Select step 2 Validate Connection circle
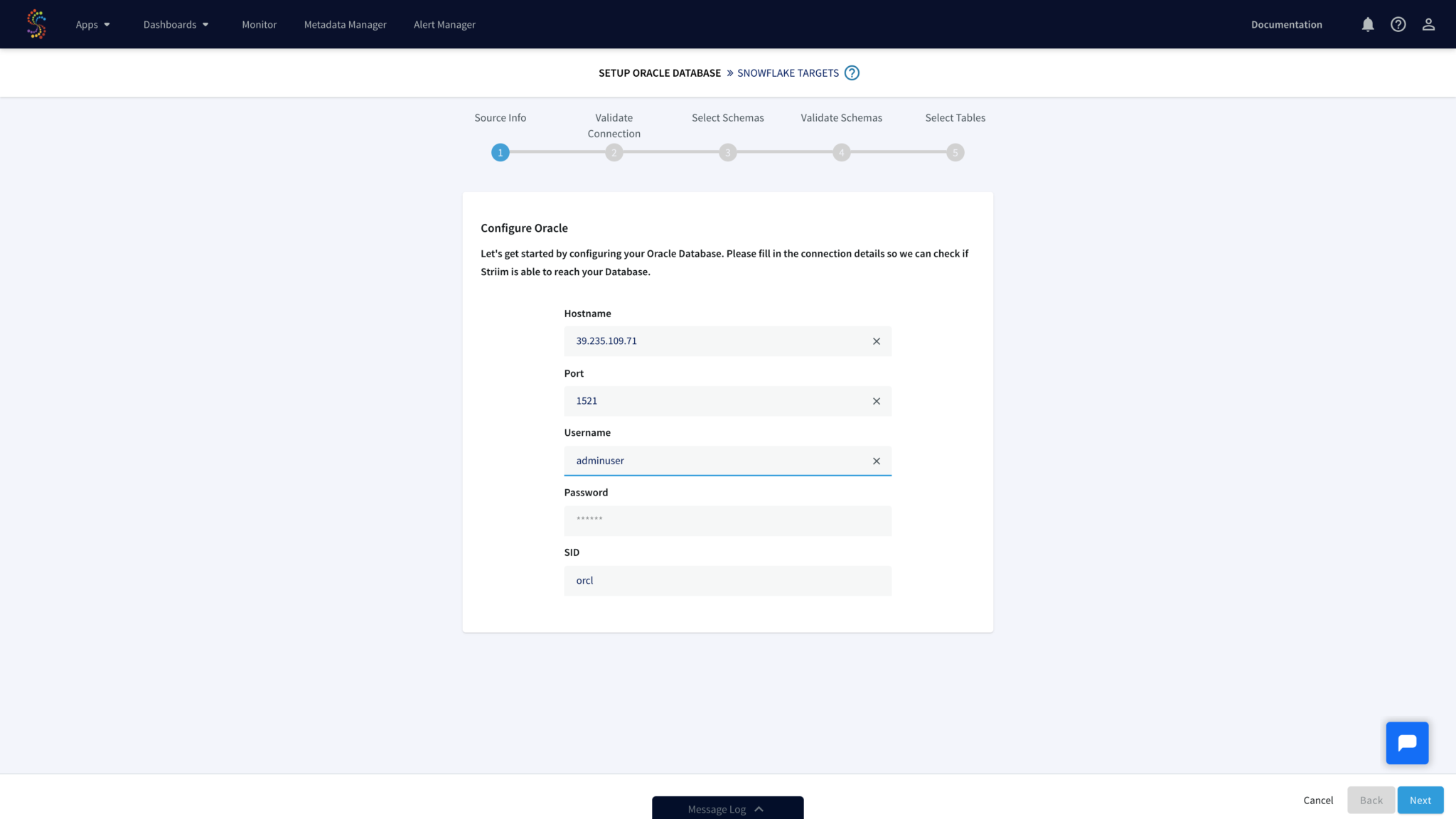Viewport: 1456px width, 819px height. 614,152
